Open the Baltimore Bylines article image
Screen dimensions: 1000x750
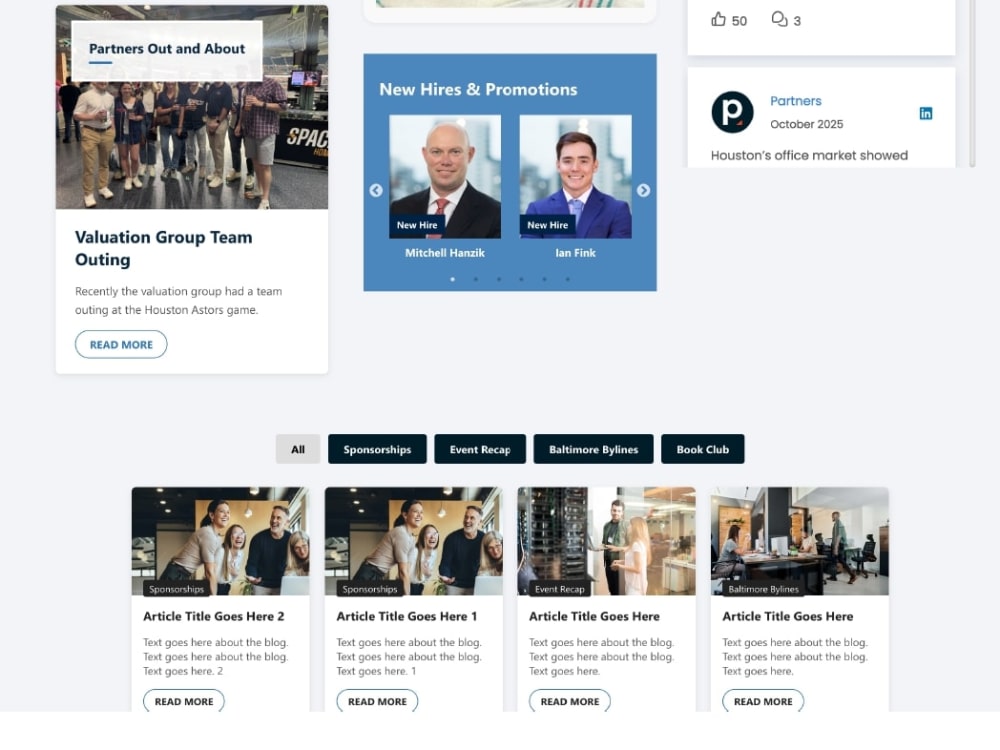pos(800,541)
